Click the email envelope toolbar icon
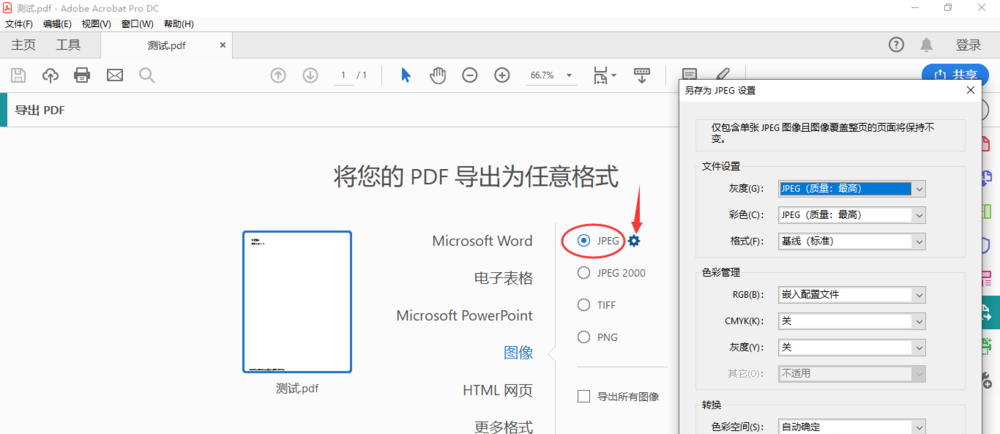The height and width of the screenshot is (434, 1000). pos(115,75)
